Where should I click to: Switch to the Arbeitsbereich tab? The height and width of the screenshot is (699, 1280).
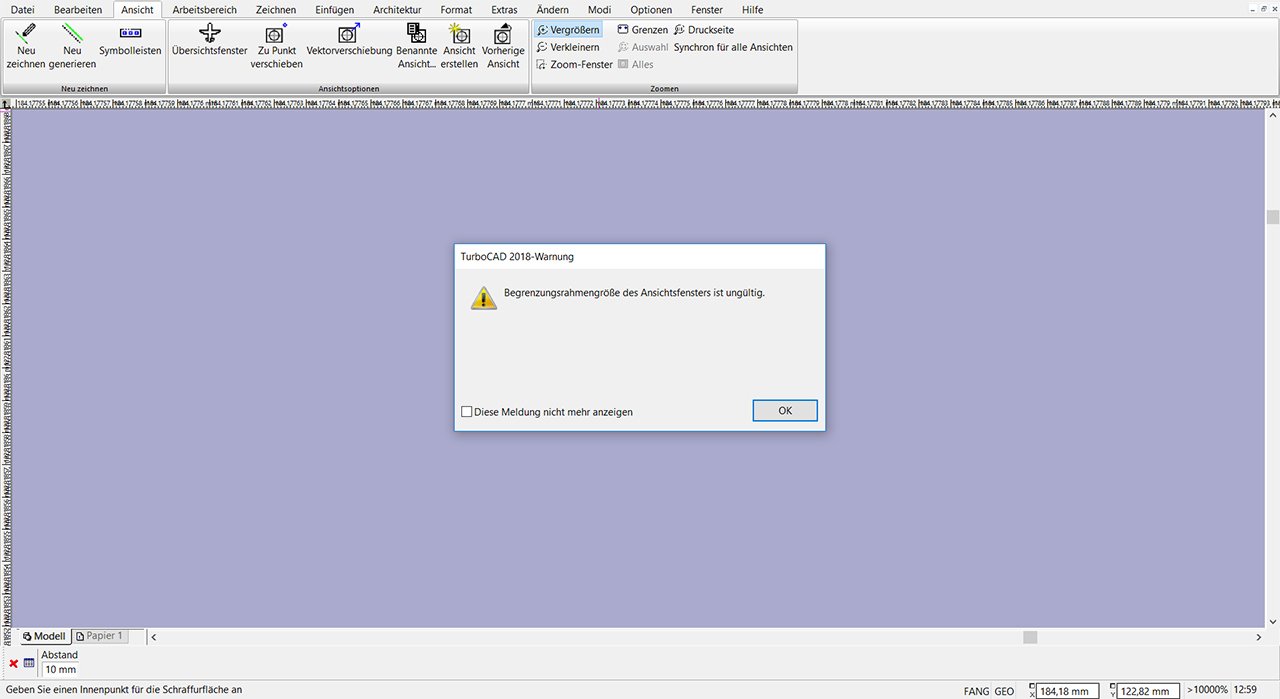(x=204, y=10)
